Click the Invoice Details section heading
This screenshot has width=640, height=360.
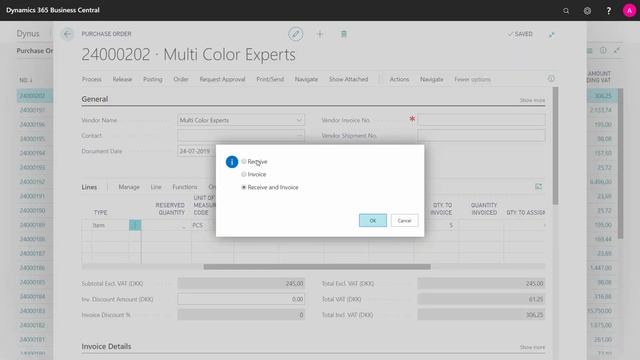(x=106, y=346)
